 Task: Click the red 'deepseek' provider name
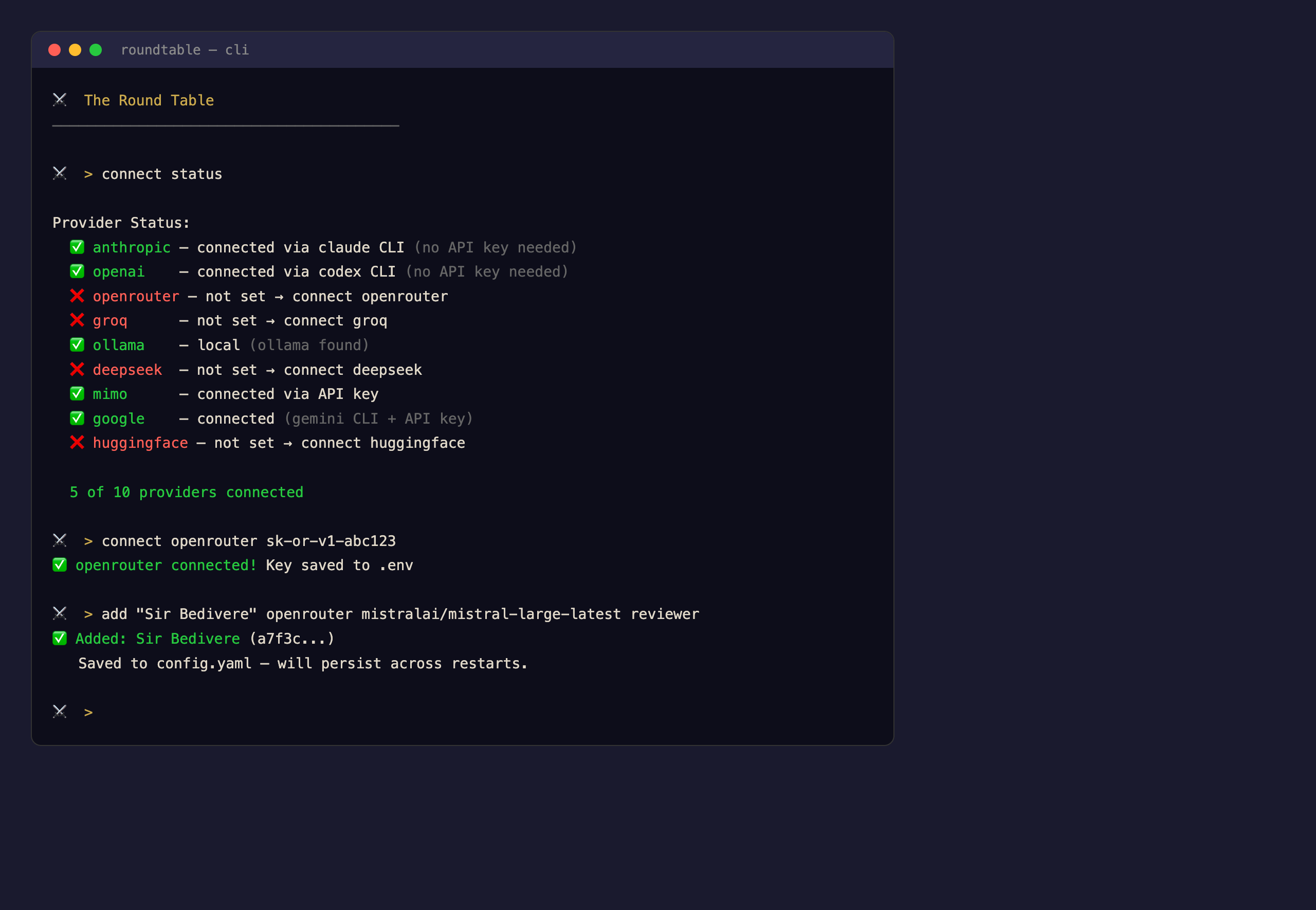pos(127,370)
